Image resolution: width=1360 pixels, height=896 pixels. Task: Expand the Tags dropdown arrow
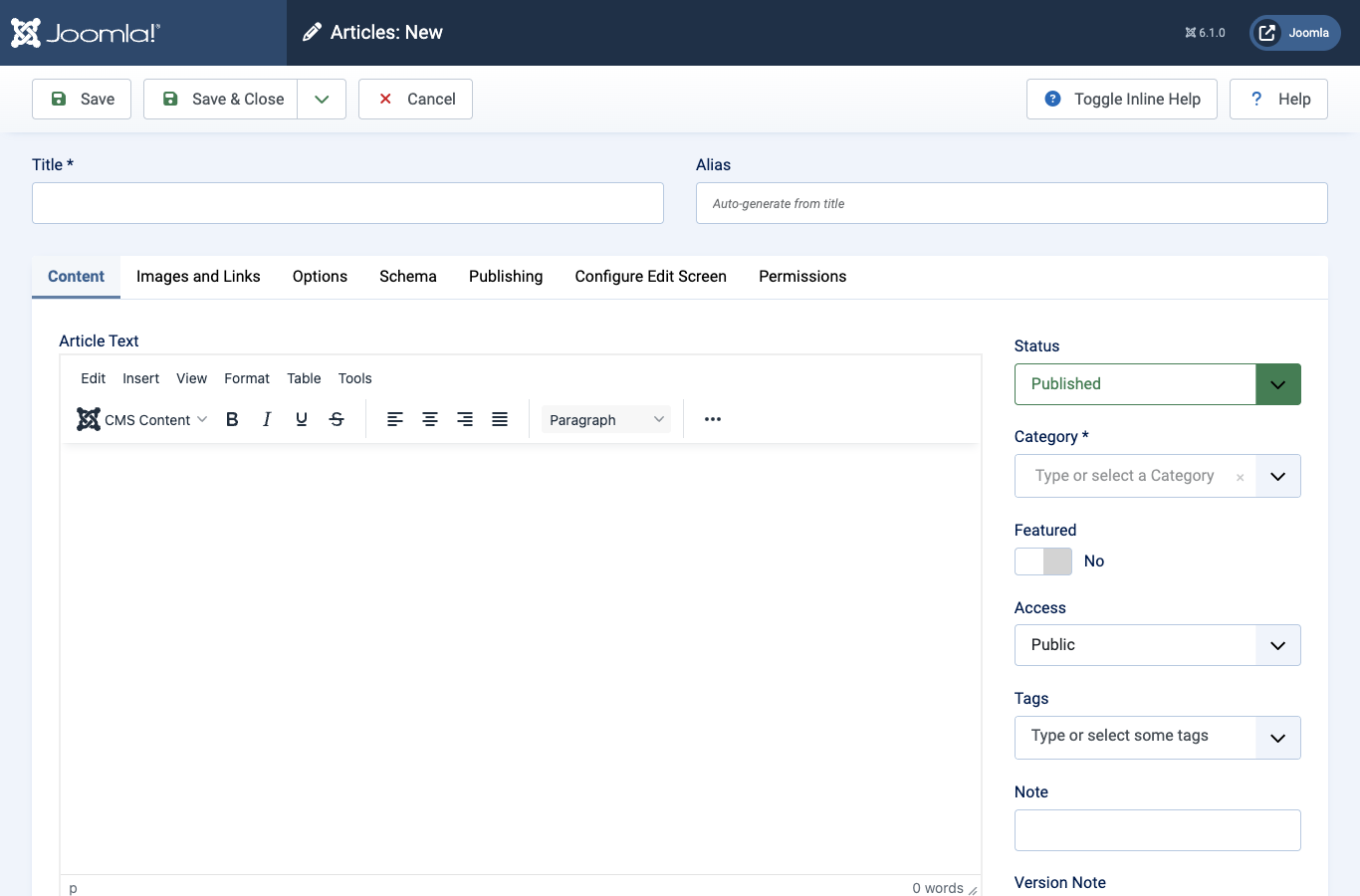[x=1278, y=738]
